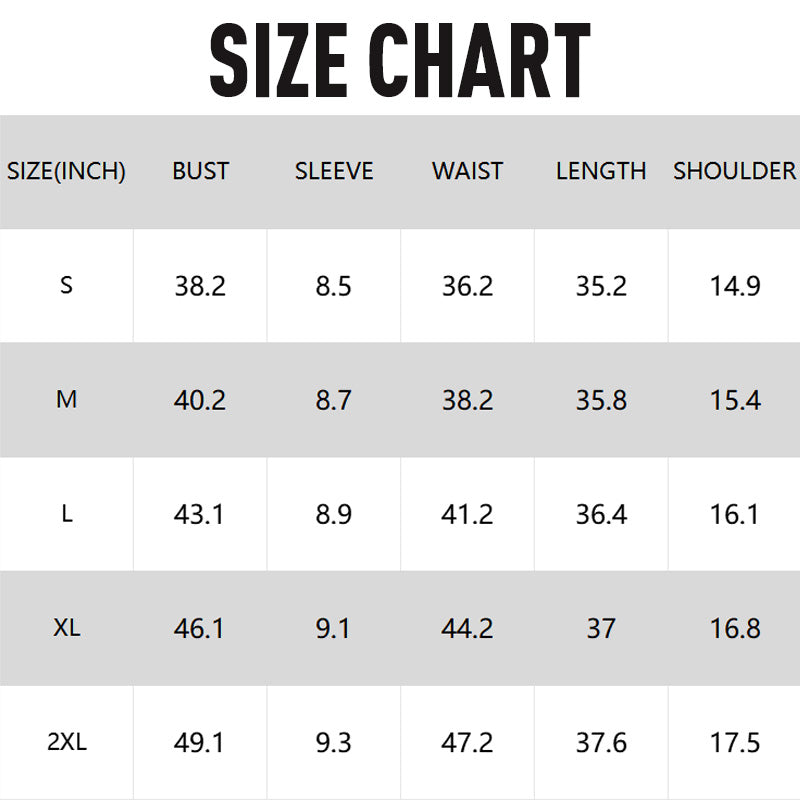Click bust value 38.2 for size S
800x800 pixels.
[x=200, y=286]
